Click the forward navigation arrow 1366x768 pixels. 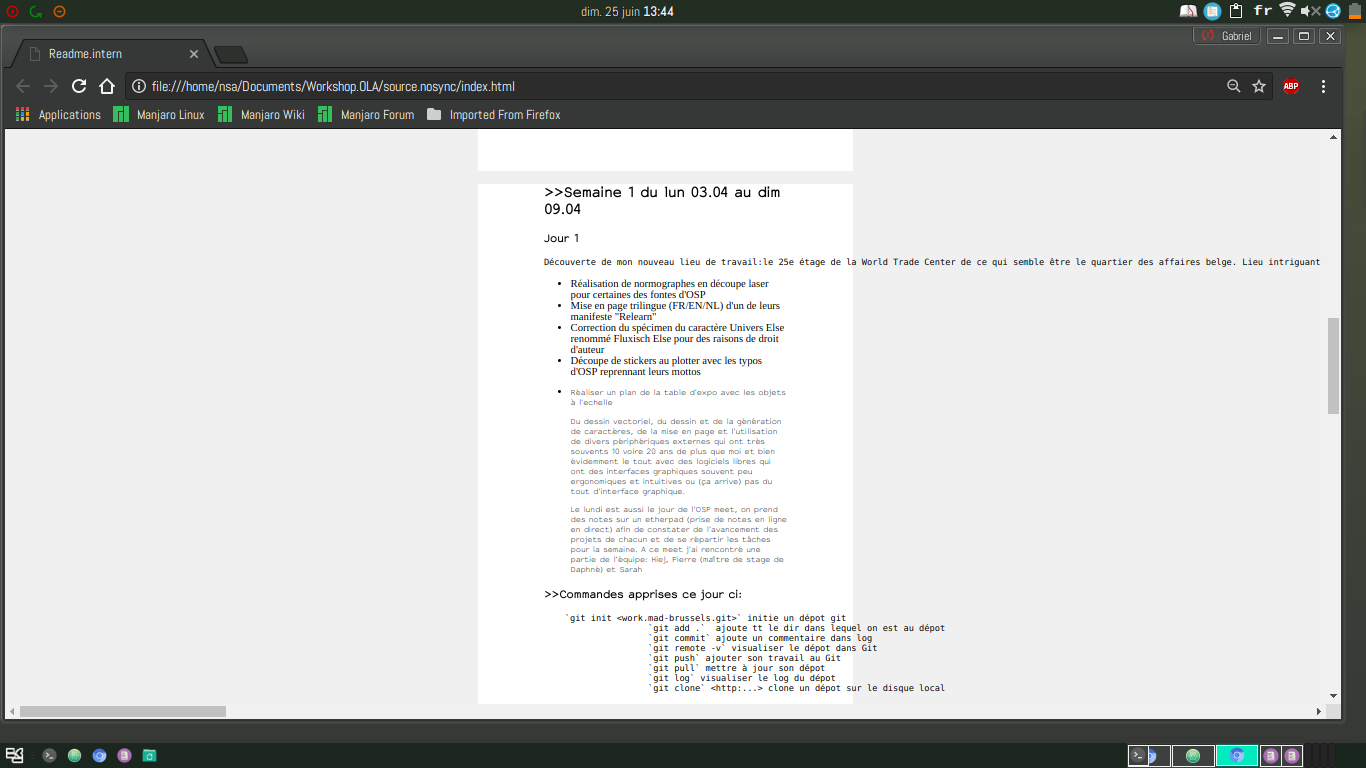[51, 86]
